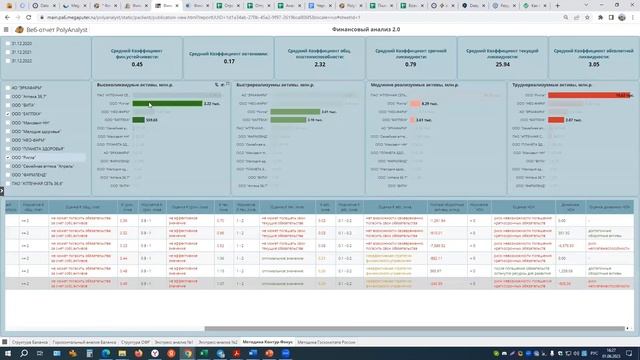The image size is (640, 360).
Task: Click the Средний Коэффициент автономии 0.17 card
Action: click(229, 58)
